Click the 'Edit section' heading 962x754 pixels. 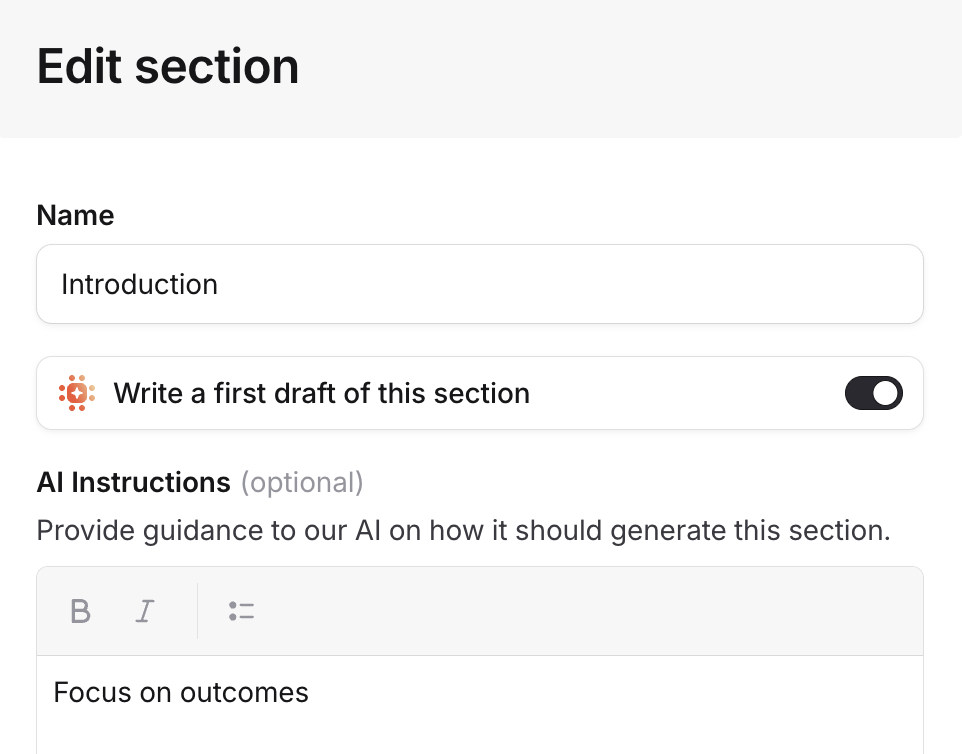(167, 66)
